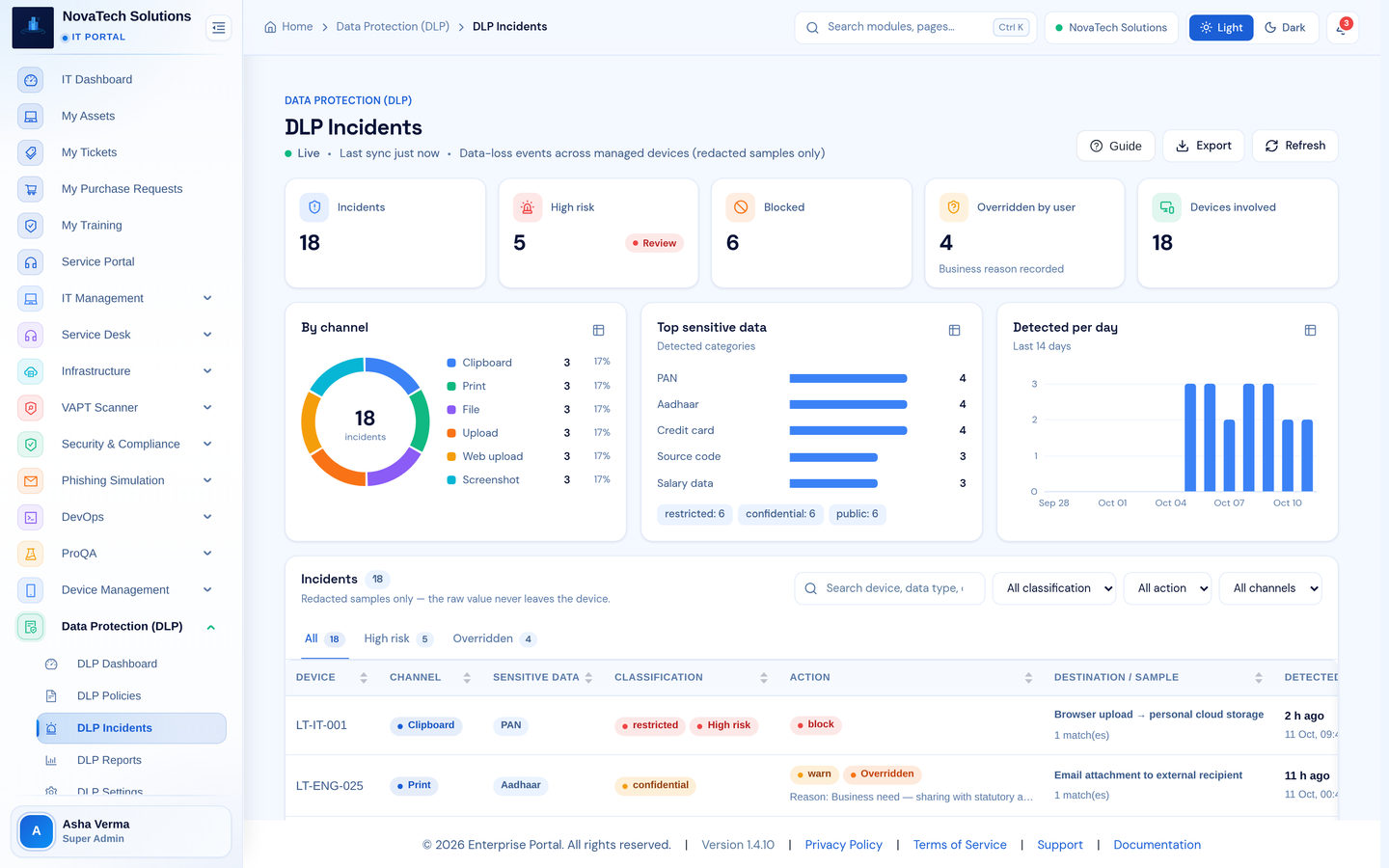Click the My Training shield icon
Viewport: 1389px width, 868px height.
31,226
